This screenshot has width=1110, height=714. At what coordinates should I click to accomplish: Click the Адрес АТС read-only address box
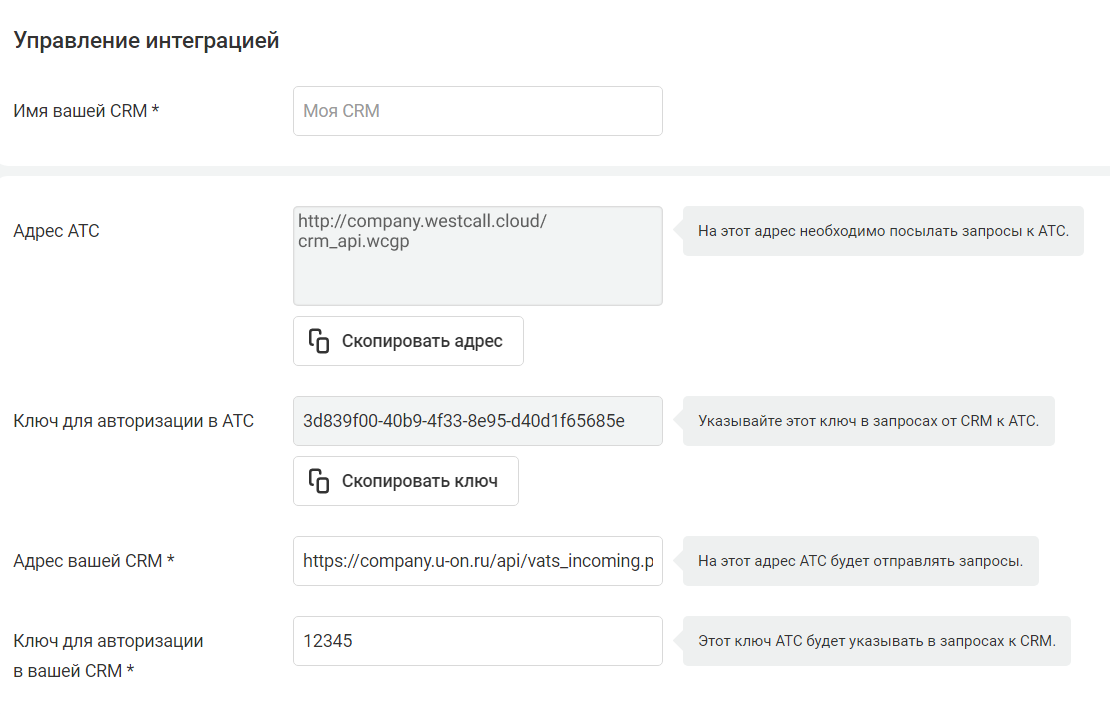point(478,256)
